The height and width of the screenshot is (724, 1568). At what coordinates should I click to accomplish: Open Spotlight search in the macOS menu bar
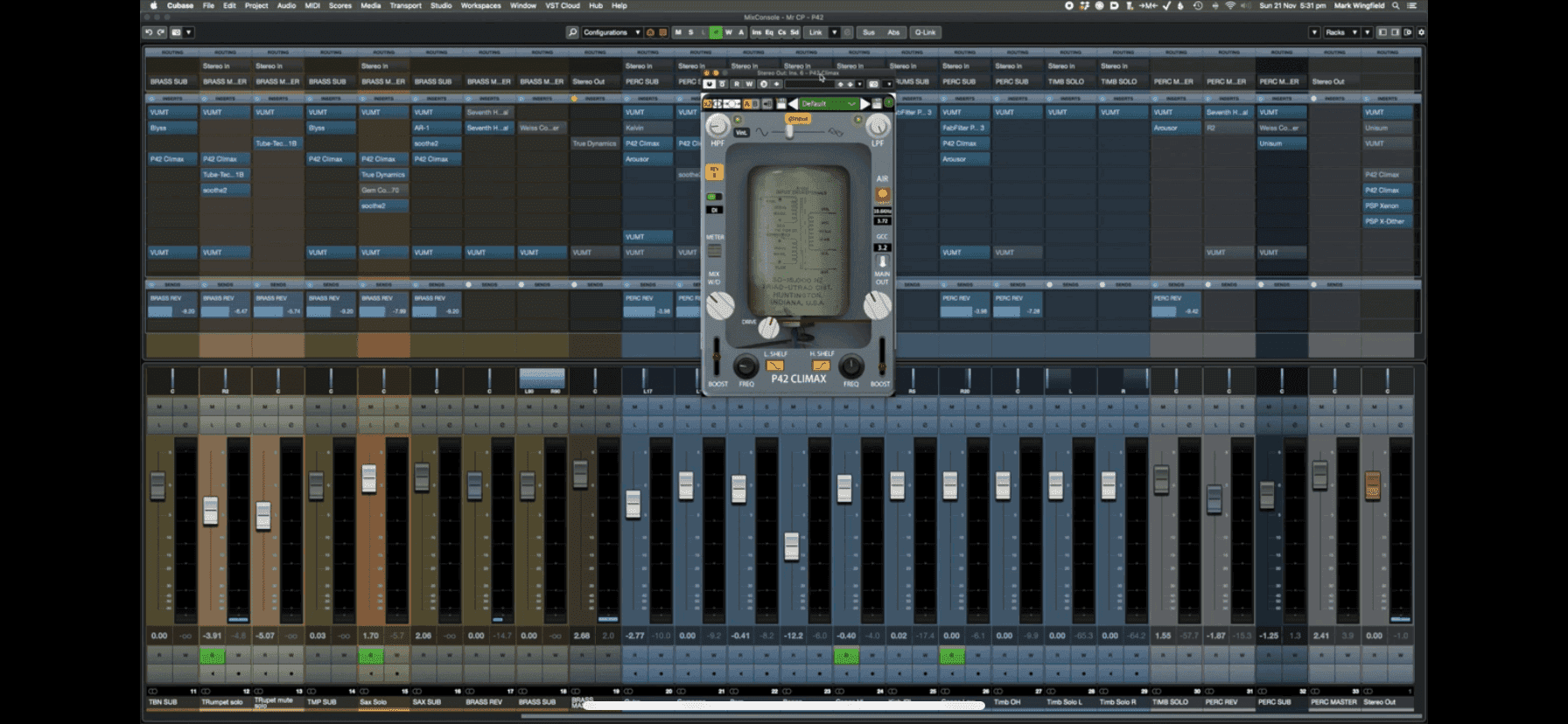pyautogui.click(x=1396, y=5)
